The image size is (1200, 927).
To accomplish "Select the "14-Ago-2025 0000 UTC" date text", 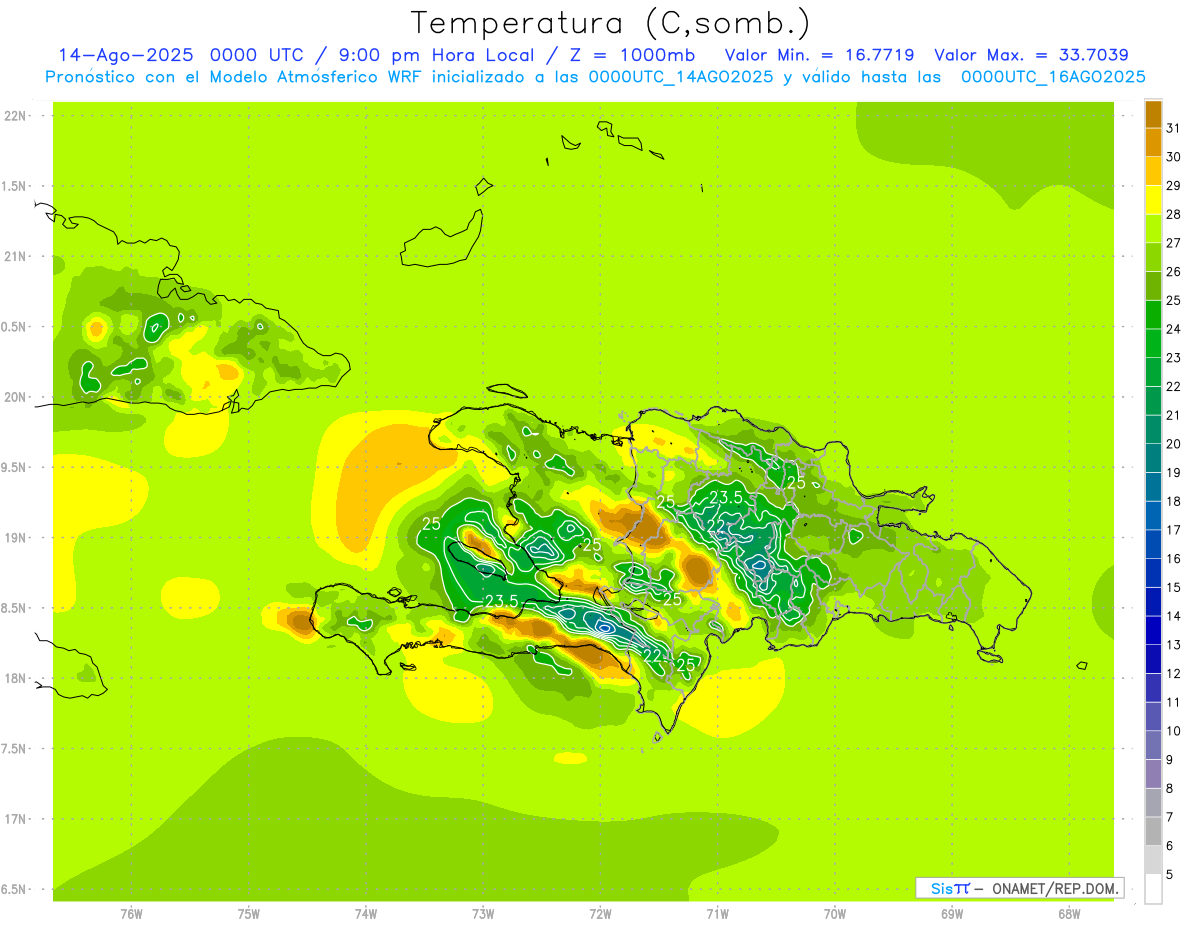I will 183,55.
